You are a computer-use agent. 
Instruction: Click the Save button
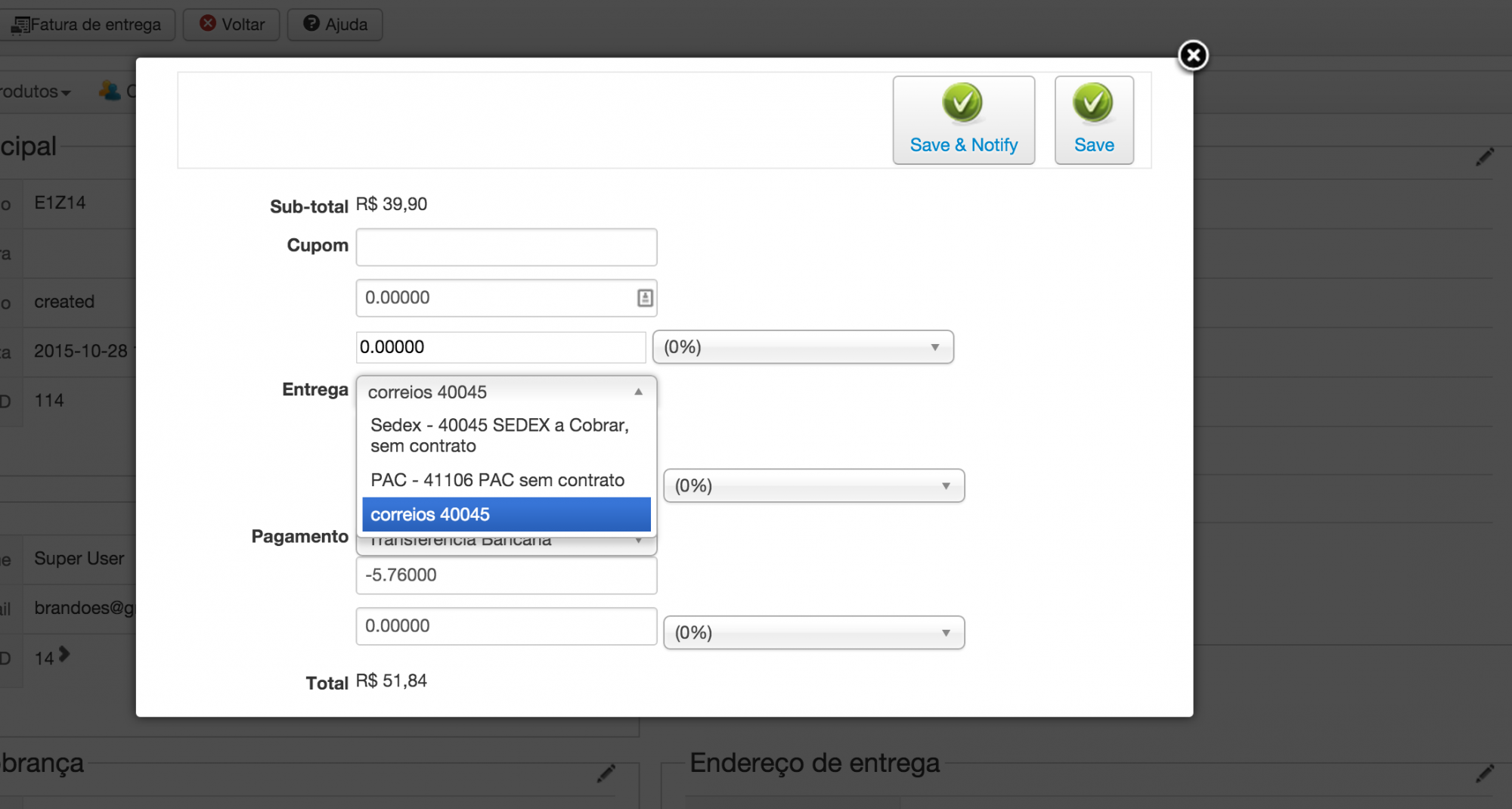[x=1094, y=120]
